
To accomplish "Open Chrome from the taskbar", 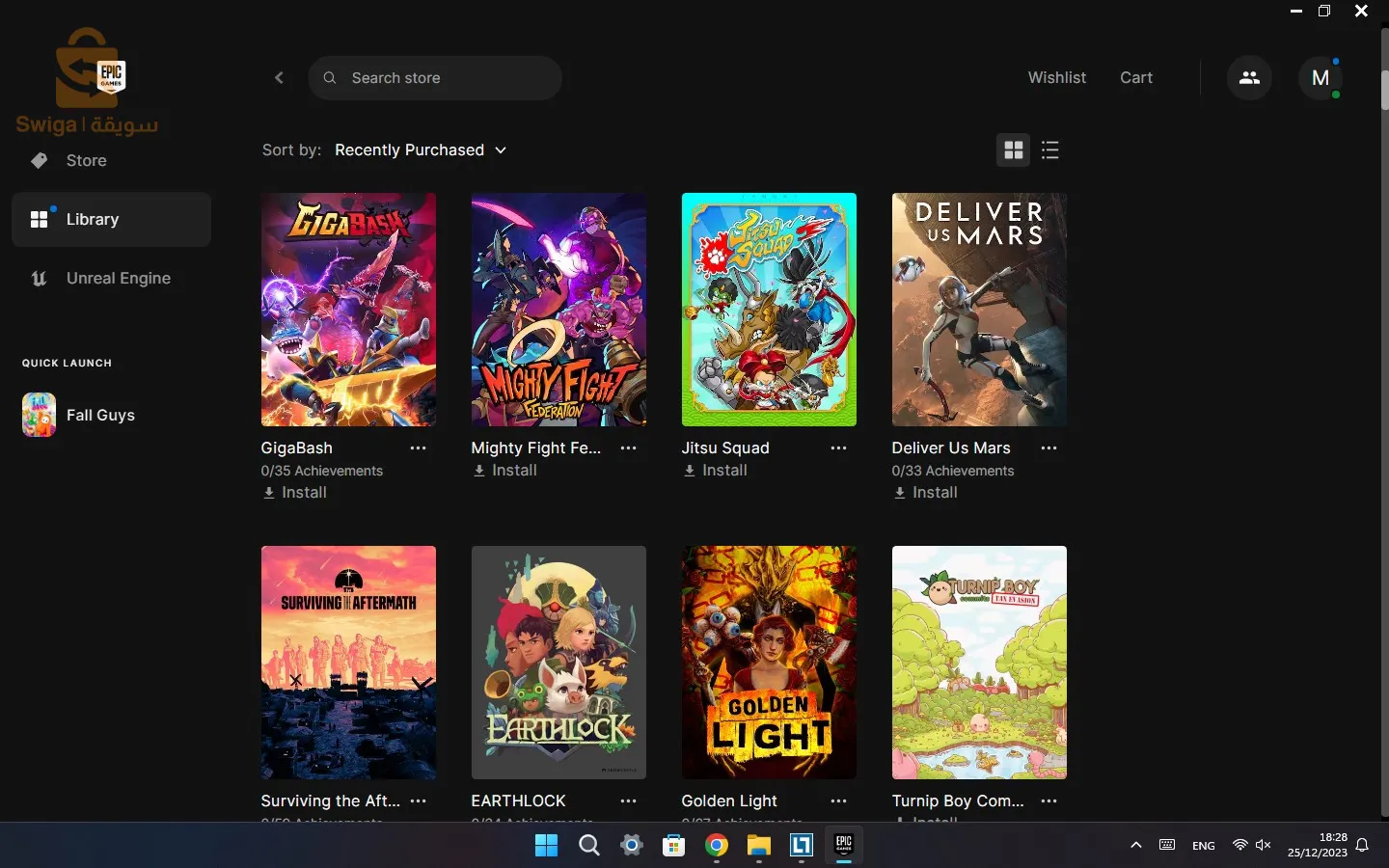I will [716, 847].
